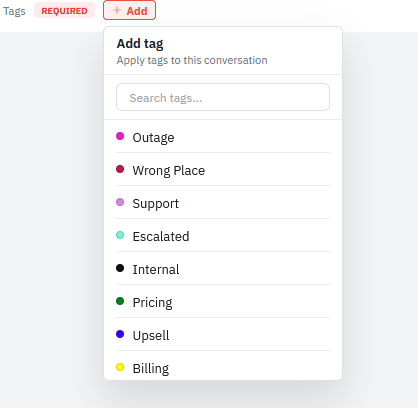Apply the Support tag

click(223, 203)
